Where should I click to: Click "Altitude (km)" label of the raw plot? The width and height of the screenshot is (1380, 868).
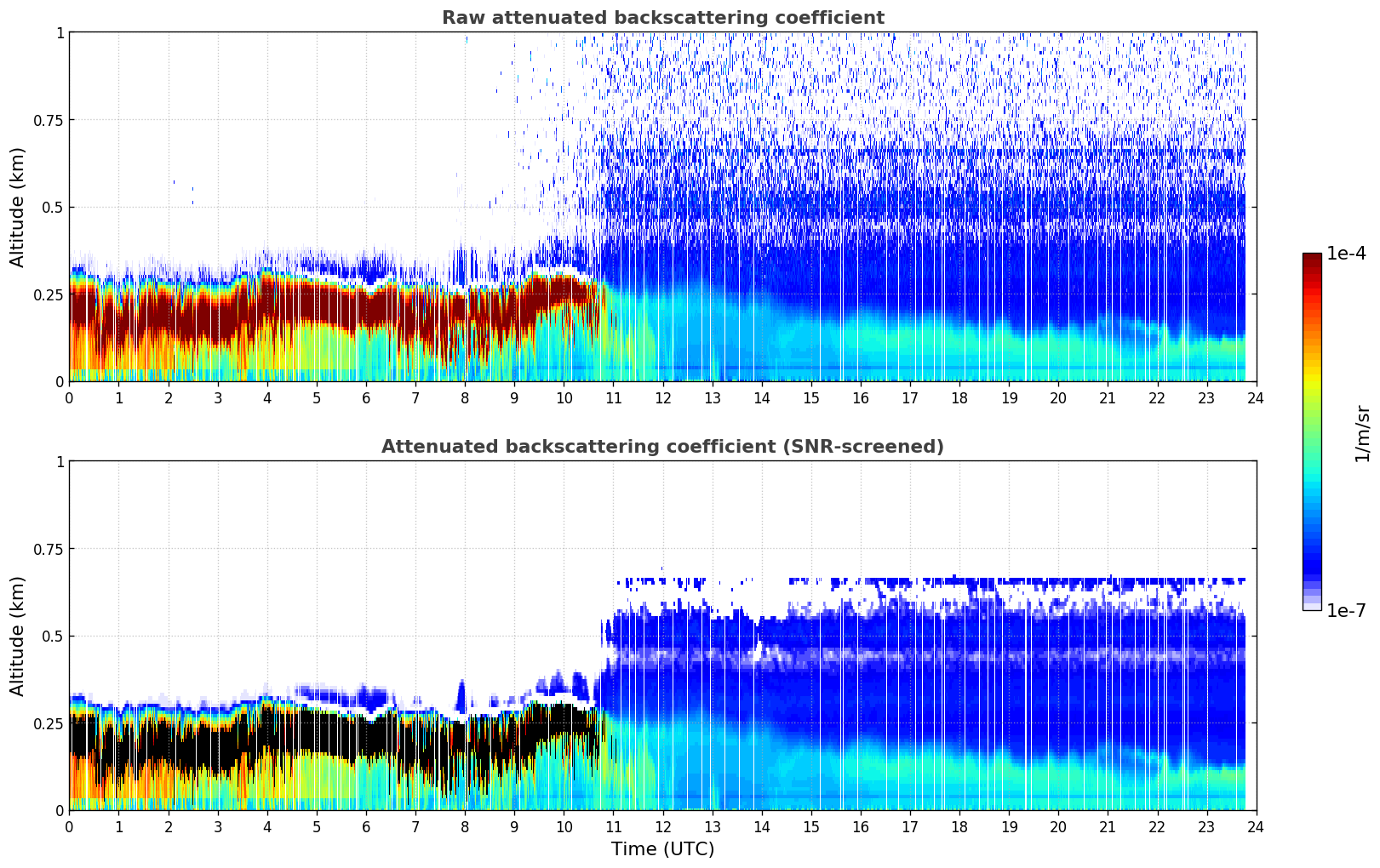coord(18,207)
